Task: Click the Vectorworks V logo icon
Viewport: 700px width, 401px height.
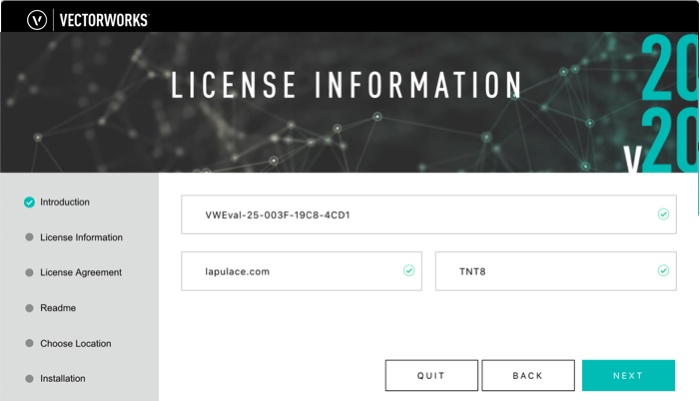Action: pos(37,20)
